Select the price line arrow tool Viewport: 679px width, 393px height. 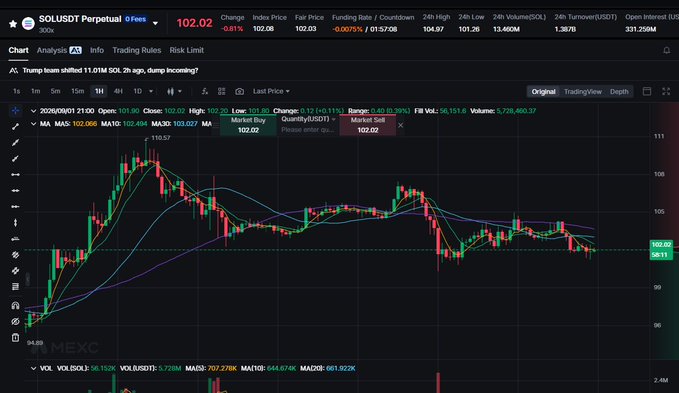tap(15, 238)
